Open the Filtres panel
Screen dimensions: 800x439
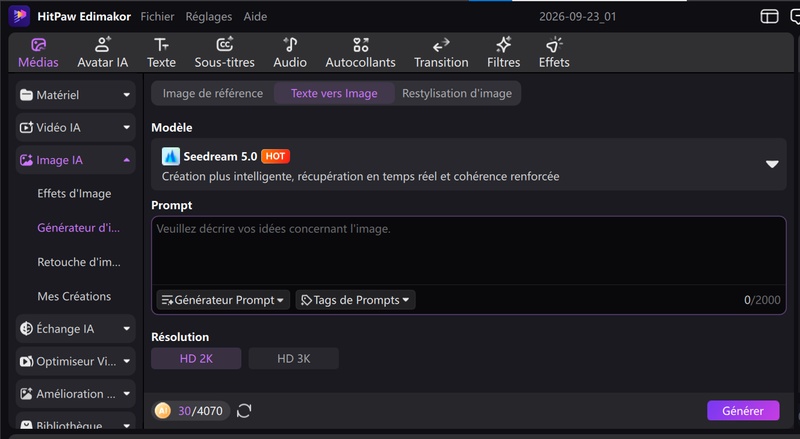tap(504, 53)
